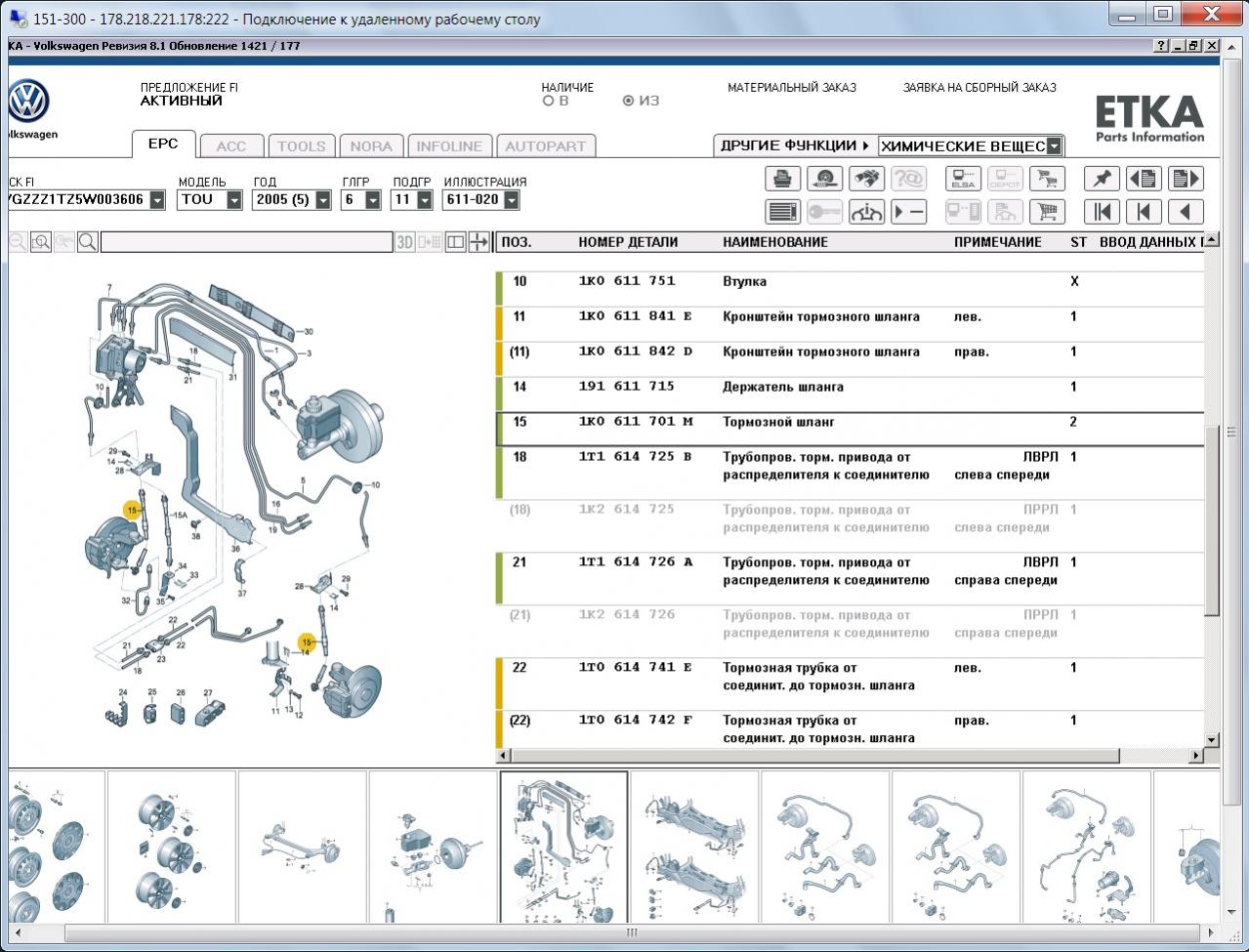The image size is (1249, 952).
Task: Select part number 1T0 614 741 E
Action: click(636, 668)
